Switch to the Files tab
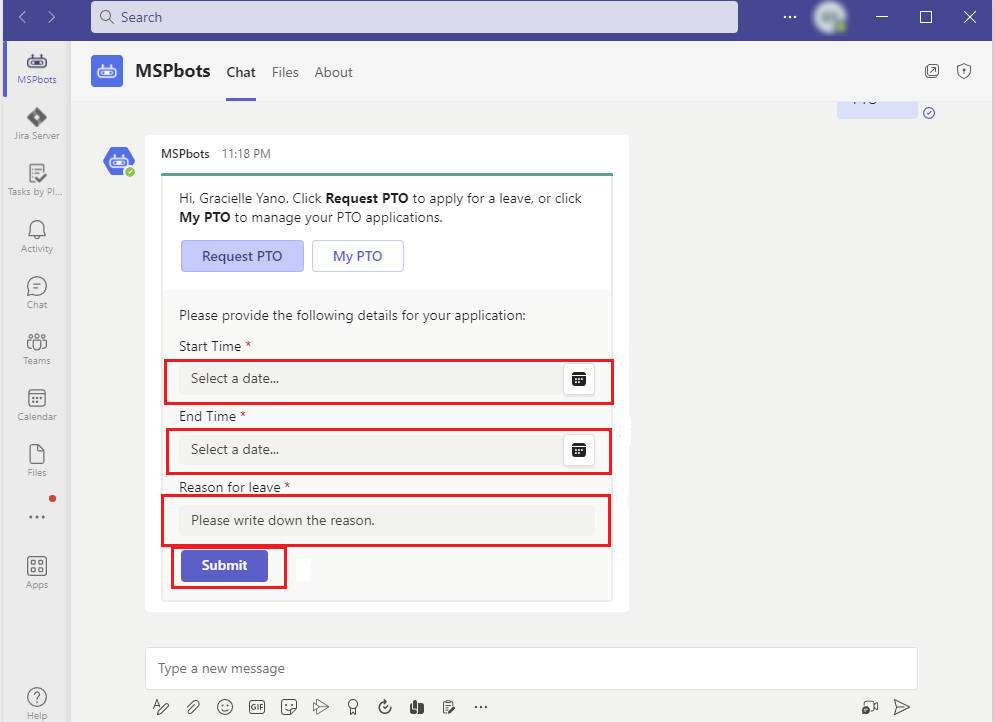994x722 pixels. [x=285, y=72]
